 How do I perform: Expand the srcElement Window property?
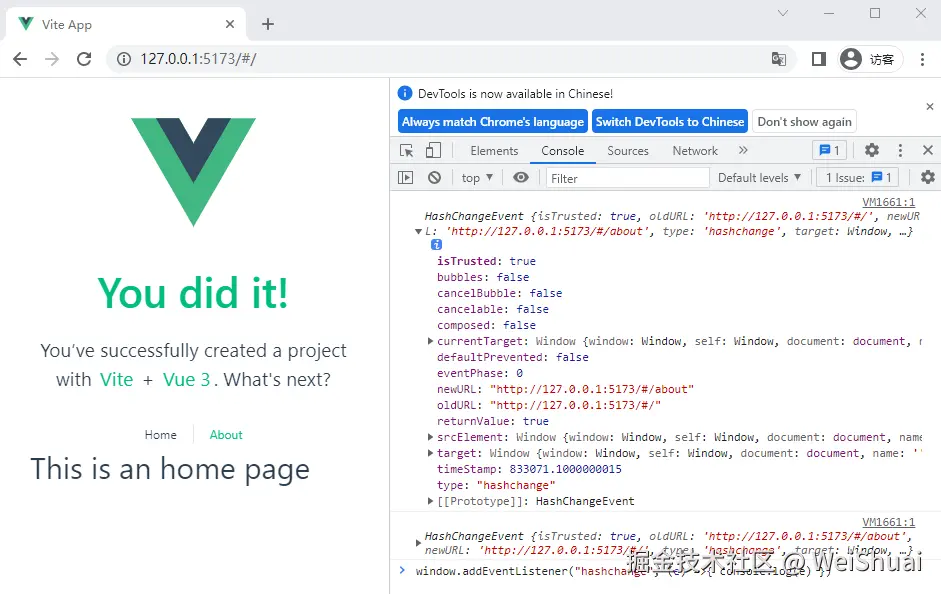430,437
